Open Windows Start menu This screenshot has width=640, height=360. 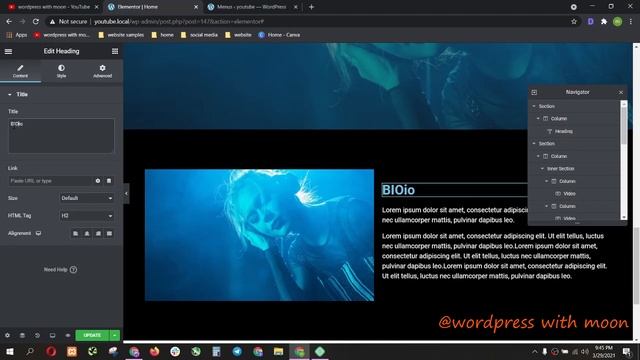click(9, 351)
